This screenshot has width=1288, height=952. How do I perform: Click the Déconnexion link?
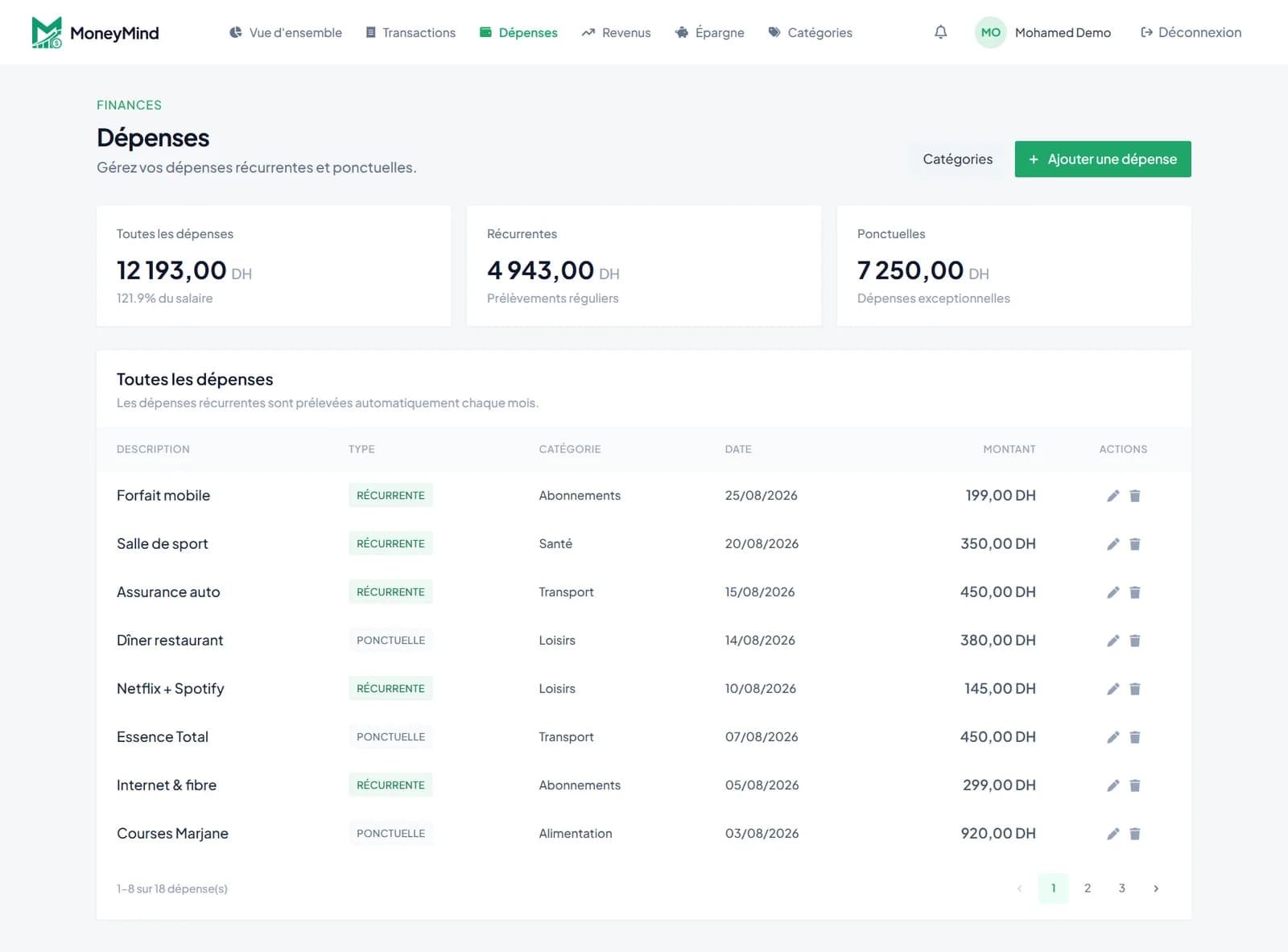click(x=1191, y=32)
